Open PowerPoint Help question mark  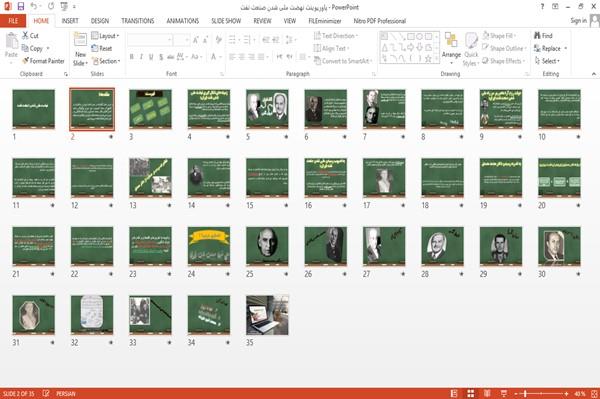(x=542, y=7)
